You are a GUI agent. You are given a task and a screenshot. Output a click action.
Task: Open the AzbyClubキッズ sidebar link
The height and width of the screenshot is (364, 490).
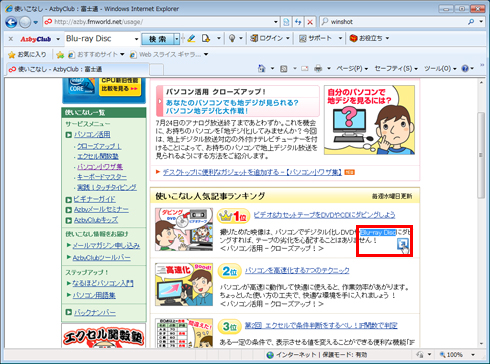click(x=96, y=220)
